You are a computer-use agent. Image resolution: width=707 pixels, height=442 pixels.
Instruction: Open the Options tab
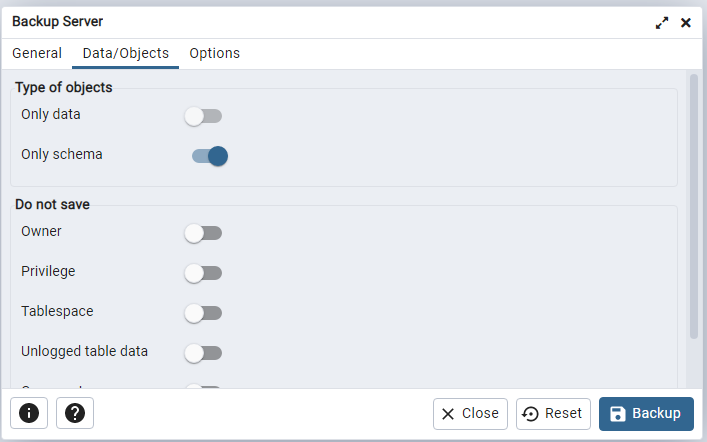point(214,53)
